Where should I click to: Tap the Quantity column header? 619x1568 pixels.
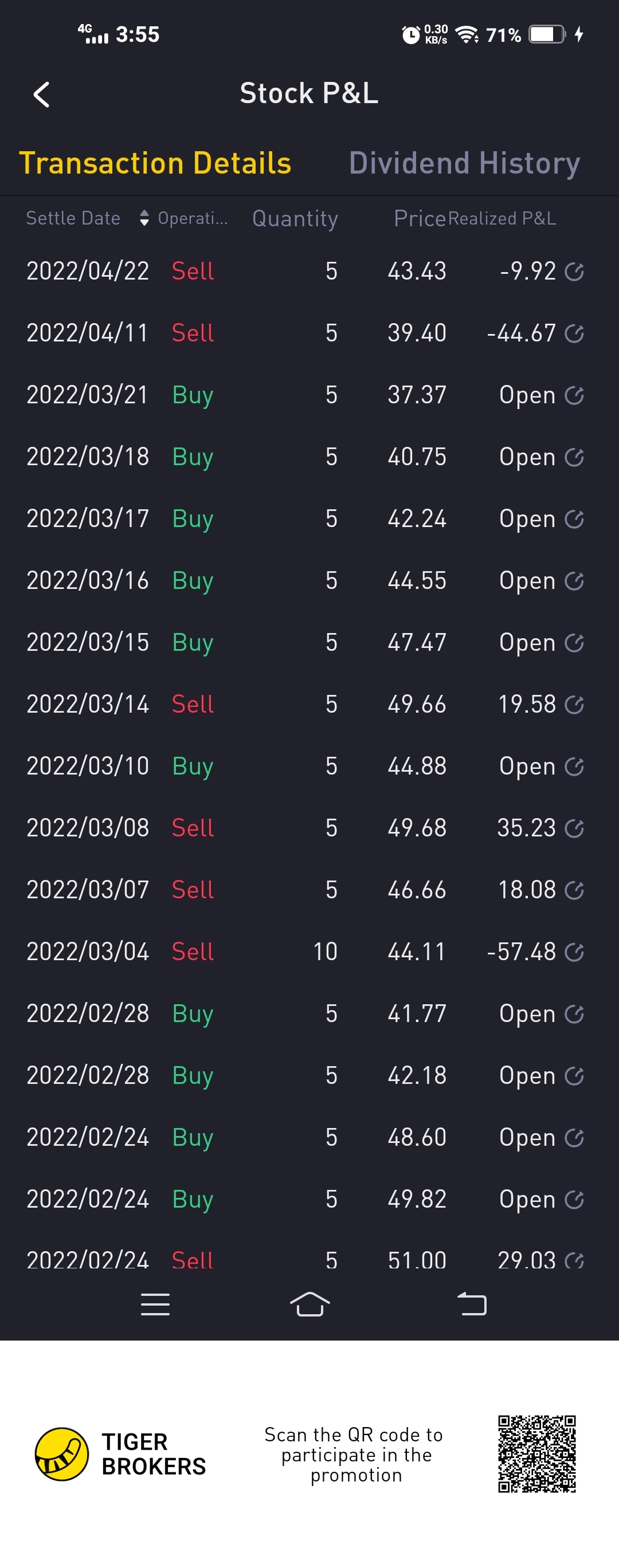click(295, 218)
